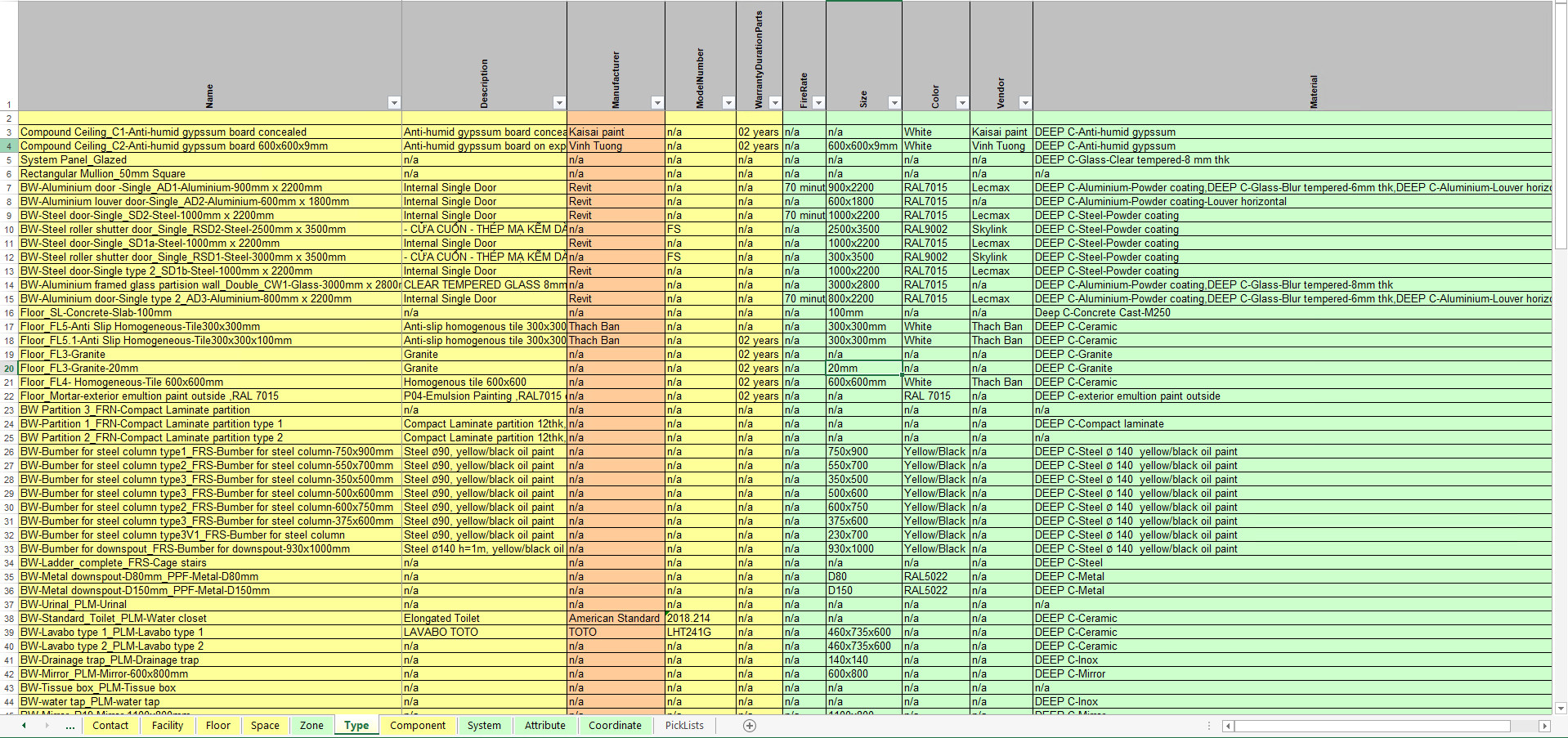Expand the Size column filter dropdown
This screenshot has height=738, width=1568.
click(x=894, y=103)
